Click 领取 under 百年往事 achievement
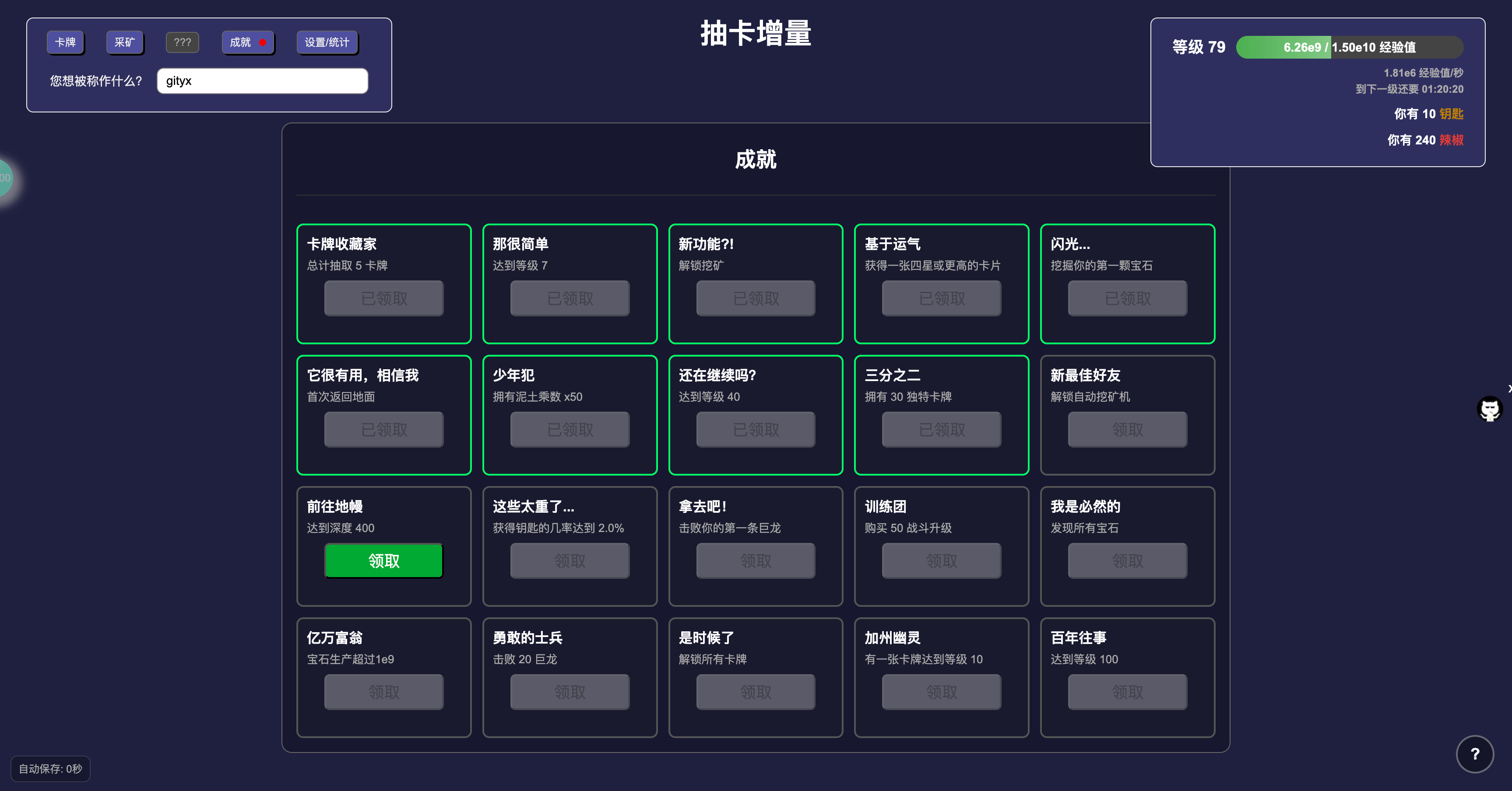 click(x=1127, y=692)
